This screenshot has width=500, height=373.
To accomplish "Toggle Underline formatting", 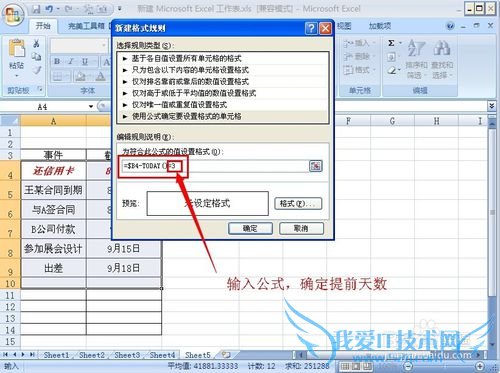I will point(85,61).
